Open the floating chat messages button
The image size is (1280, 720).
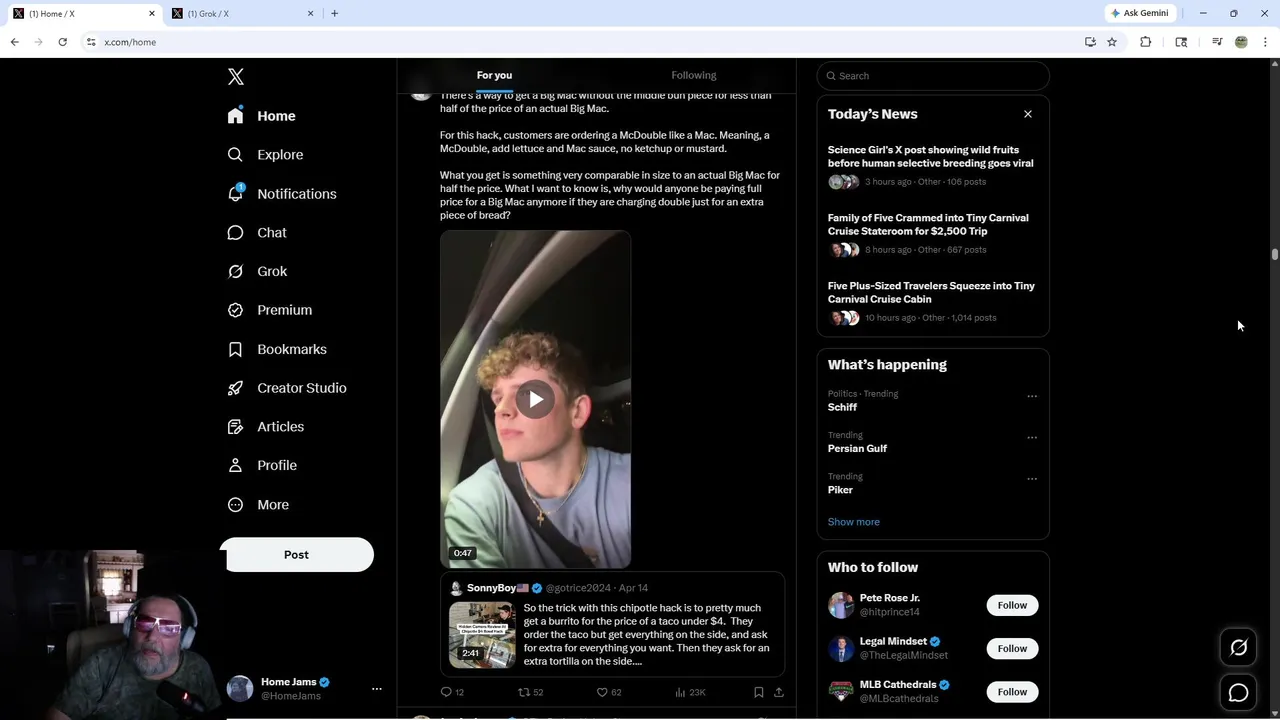click(x=1238, y=693)
